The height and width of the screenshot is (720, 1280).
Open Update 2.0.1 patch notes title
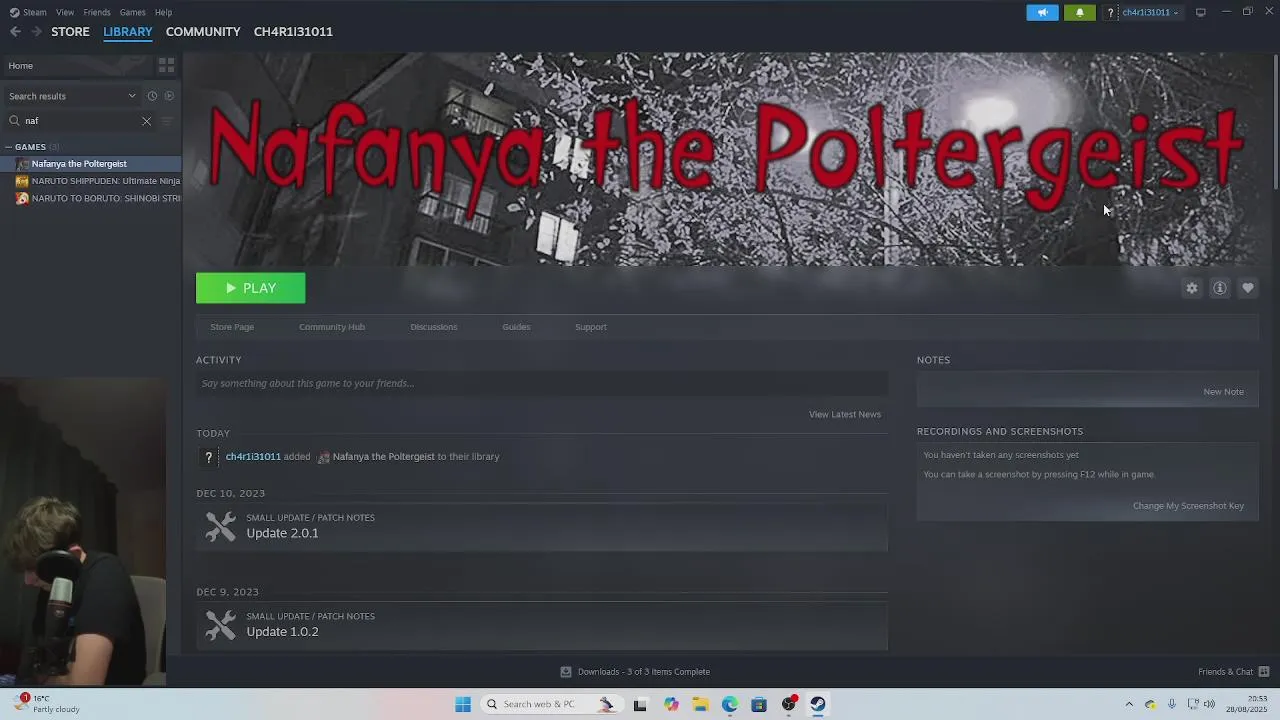pyautogui.click(x=282, y=533)
